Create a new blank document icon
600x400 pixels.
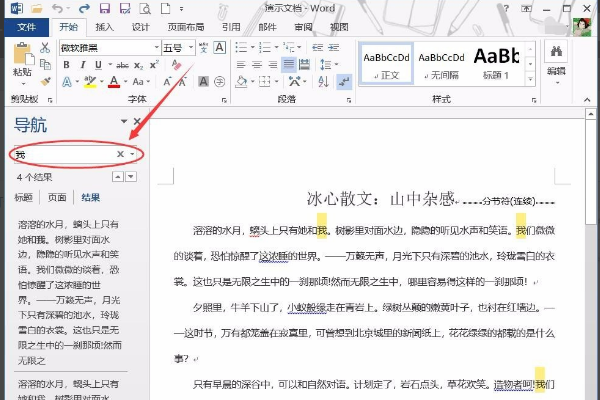pyautogui.click(x=165, y=8)
